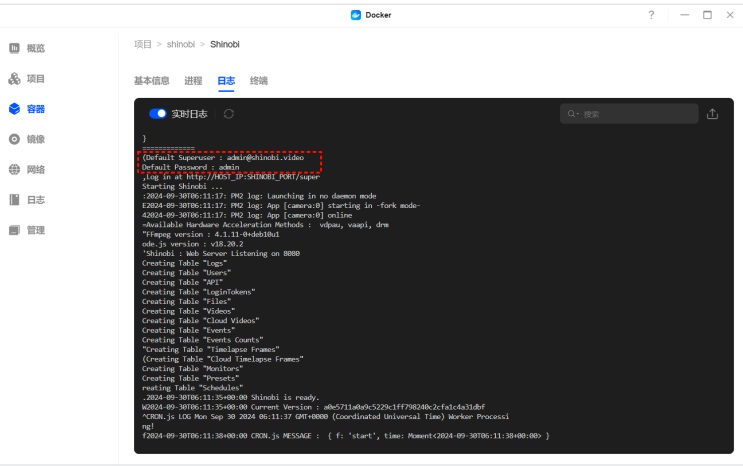Click the CRON.js MESSAGE log line
This screenshot has height=466, width=743.
point(346,436)
